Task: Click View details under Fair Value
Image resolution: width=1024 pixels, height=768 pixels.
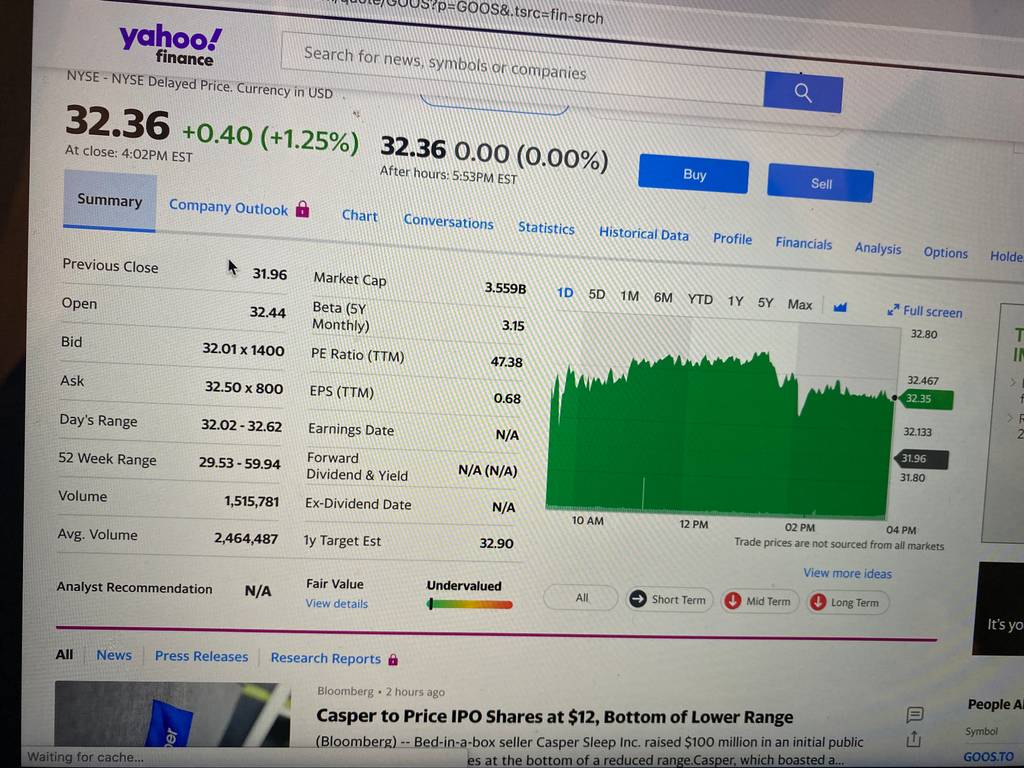Action: (x=336, y=604)
